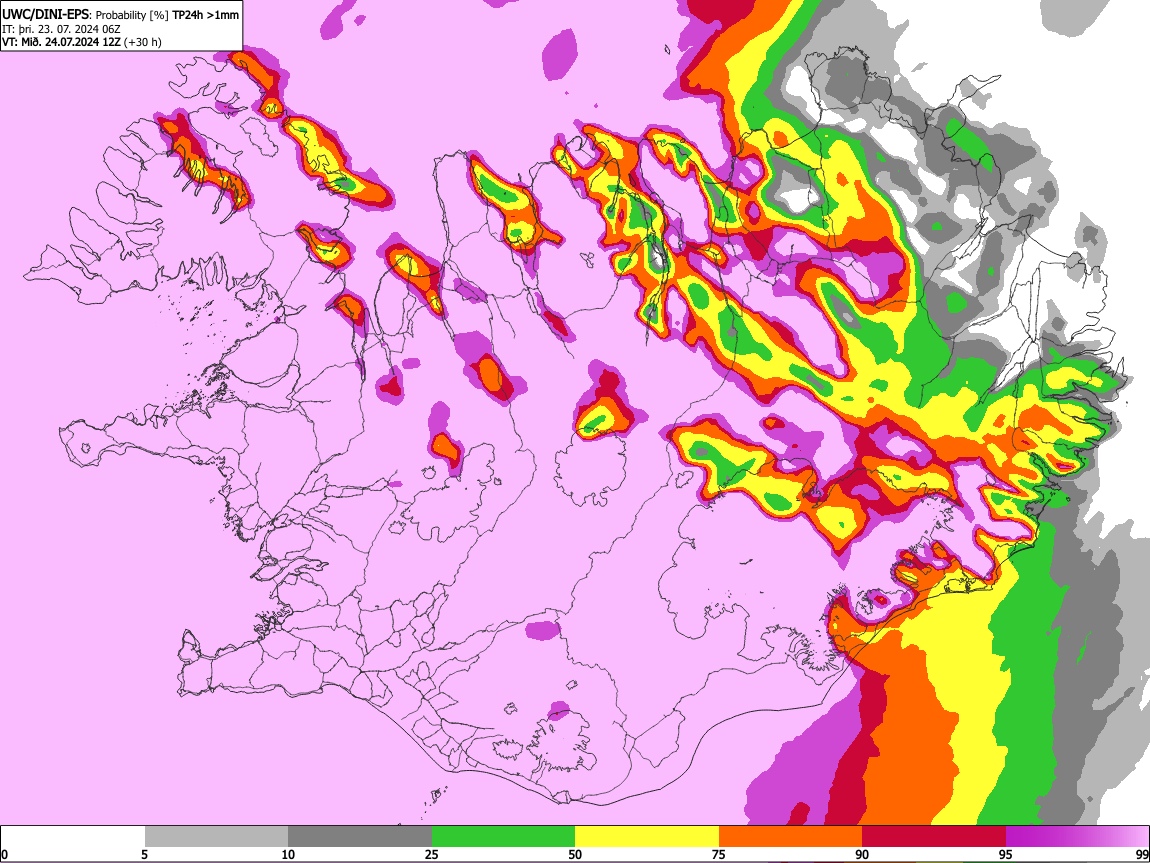
Task: Click the 'UWC/DINI-EPS' title text
Action: click(x=45, y=15)
